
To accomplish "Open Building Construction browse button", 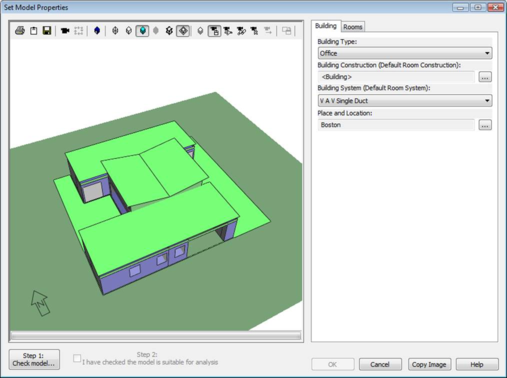I will coord(485,77).
